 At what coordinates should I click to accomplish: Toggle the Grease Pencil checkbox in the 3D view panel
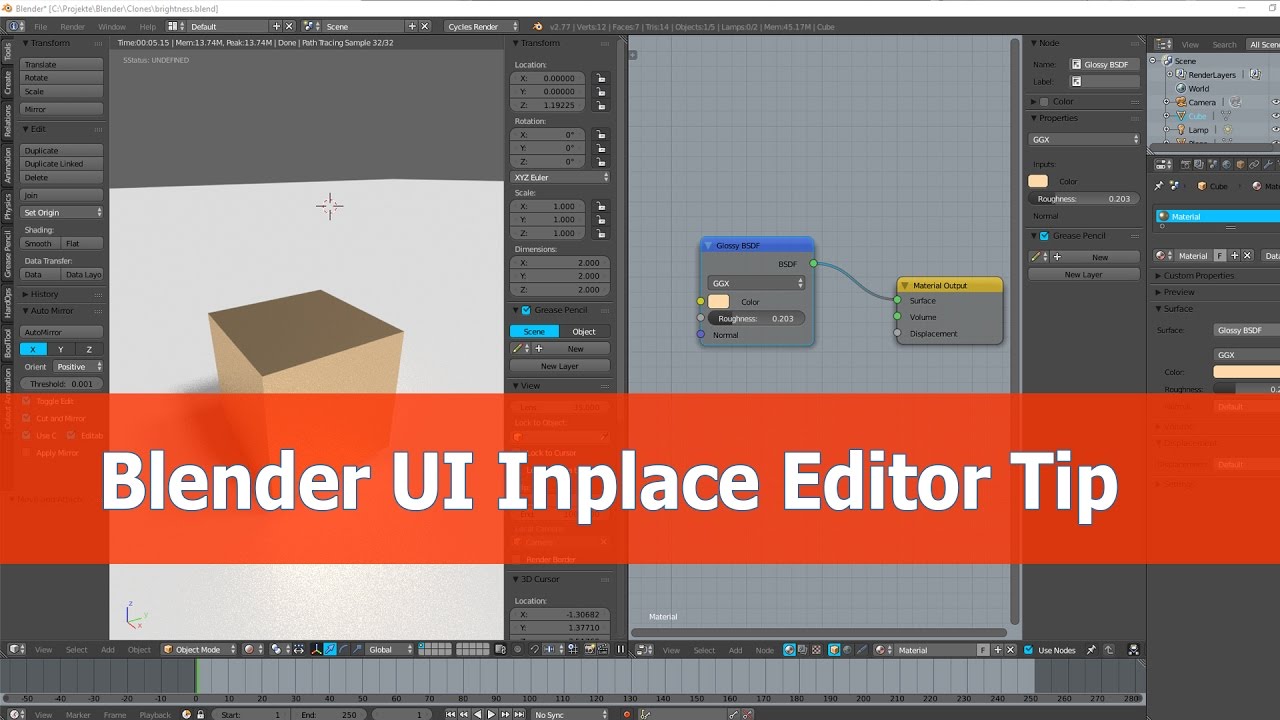click(527, 310)
